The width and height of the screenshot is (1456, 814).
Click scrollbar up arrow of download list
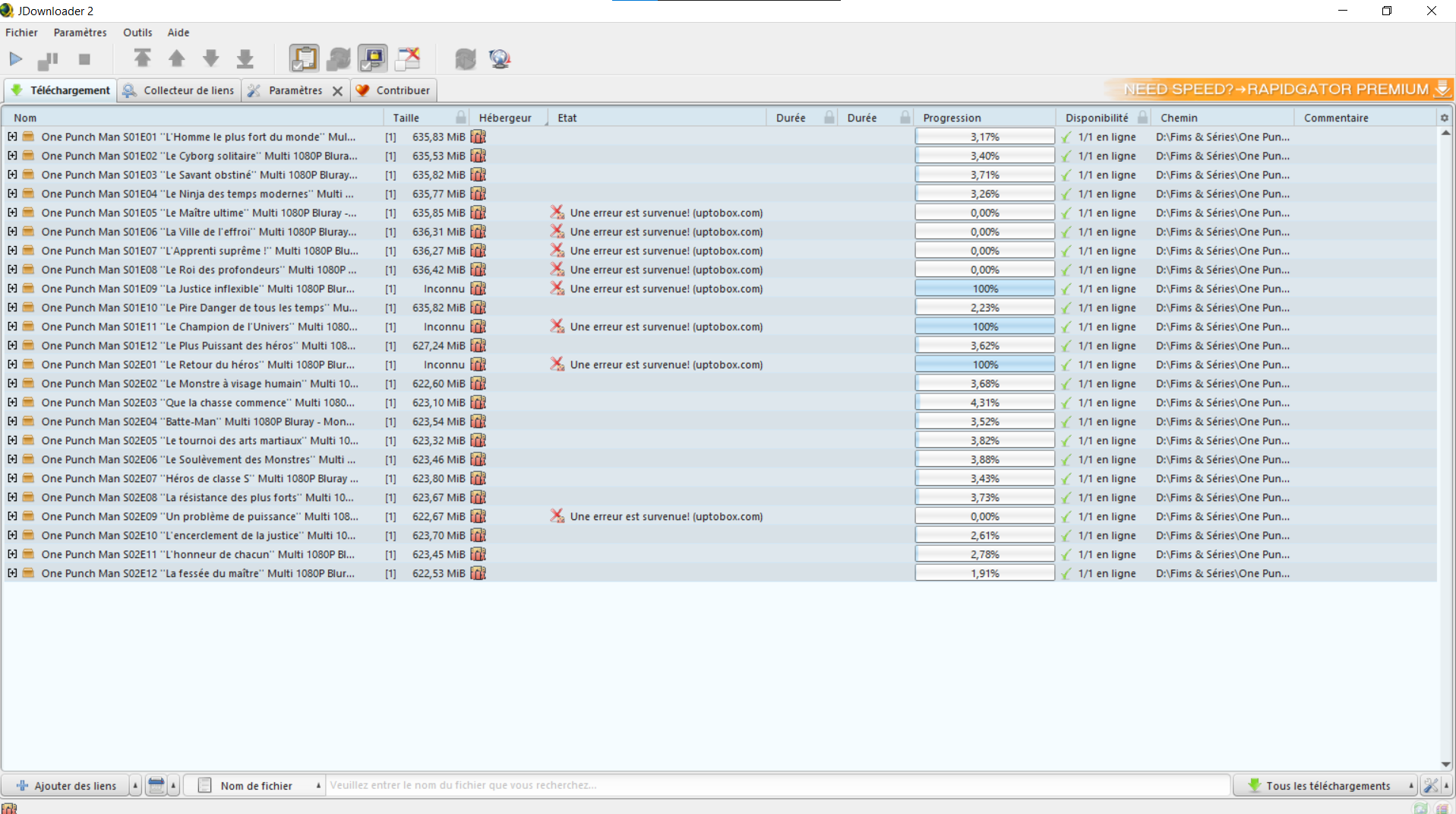[x=1445, y=133]
